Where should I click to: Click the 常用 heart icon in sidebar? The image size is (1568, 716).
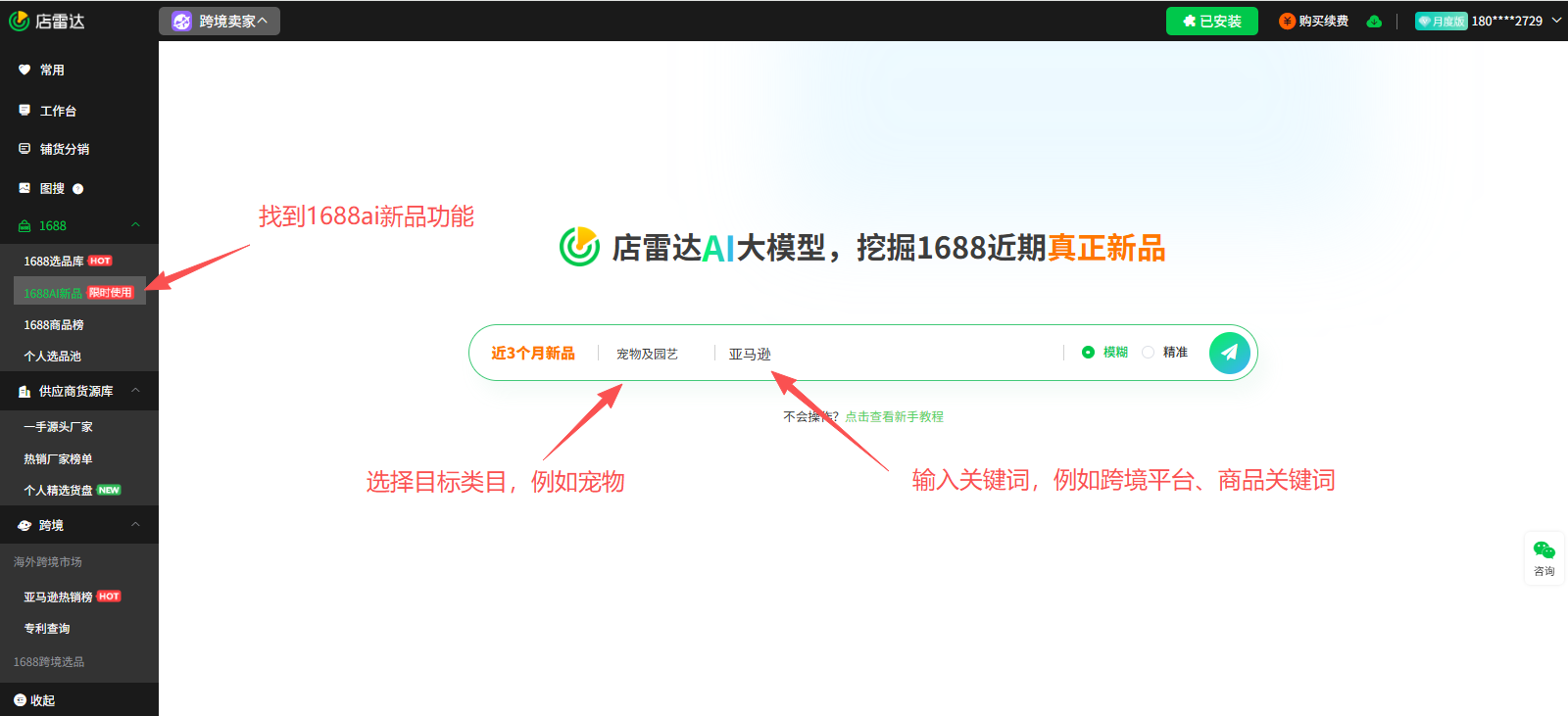click(x=24, y=70)
